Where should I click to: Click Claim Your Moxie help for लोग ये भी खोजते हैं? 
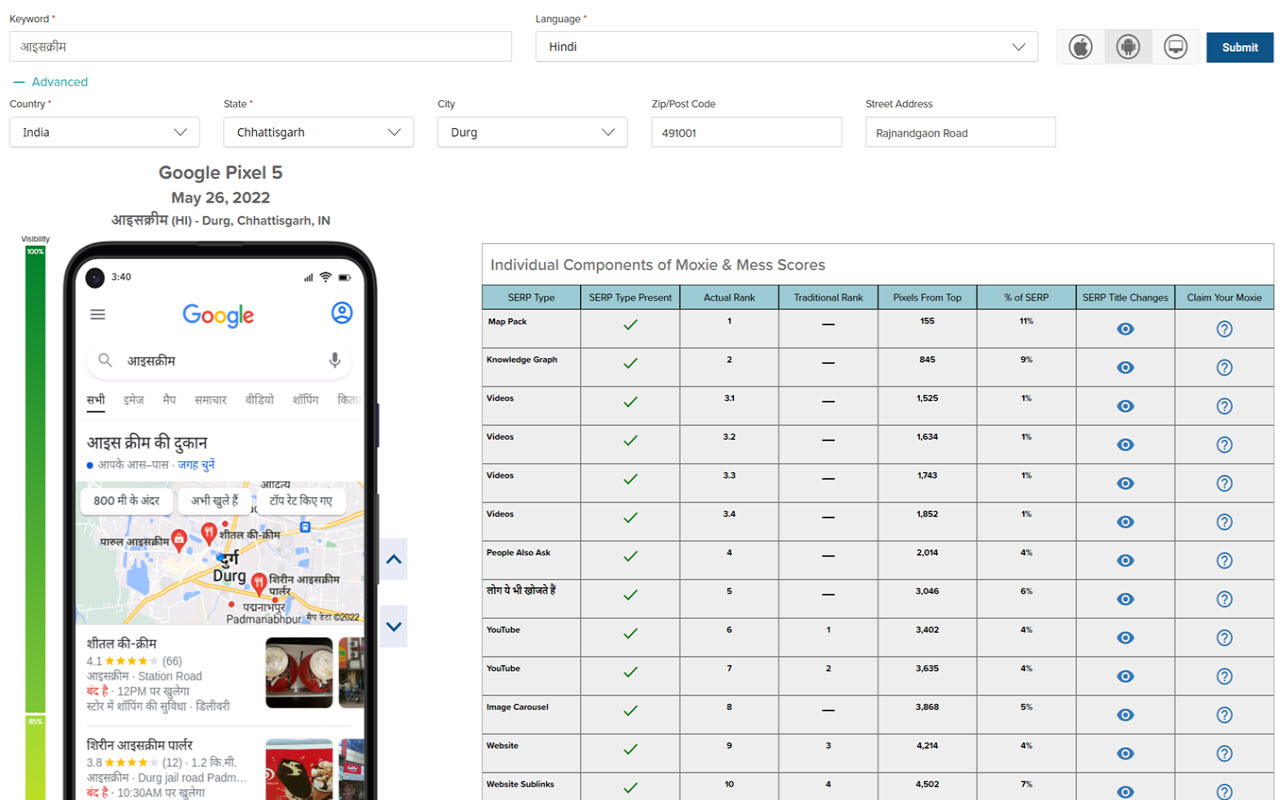click(x=1224, y=599)
